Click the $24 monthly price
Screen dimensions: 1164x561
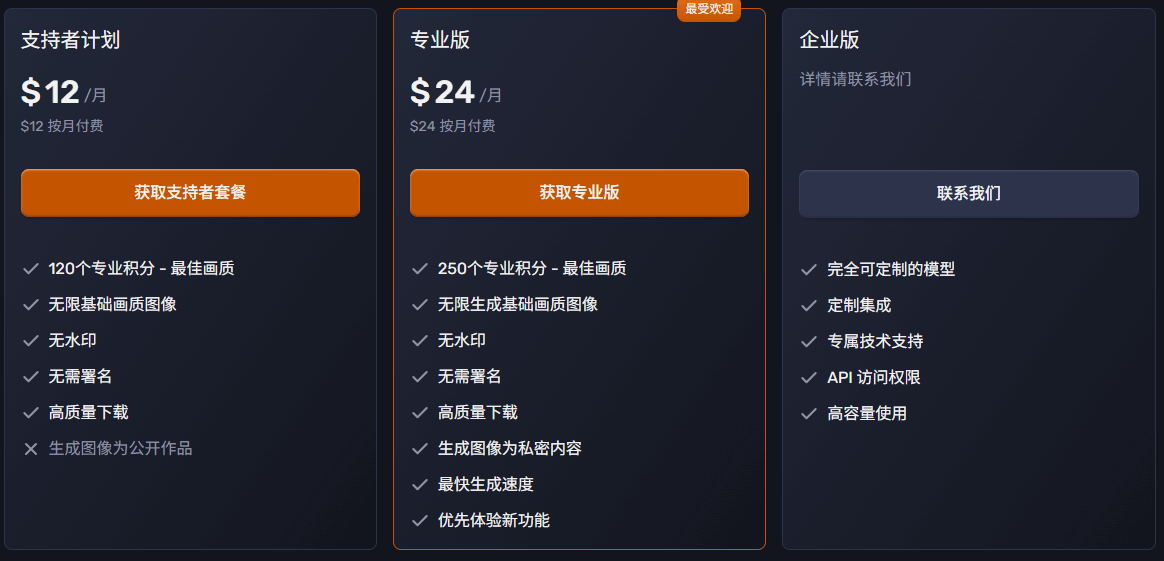pos(443,93)
